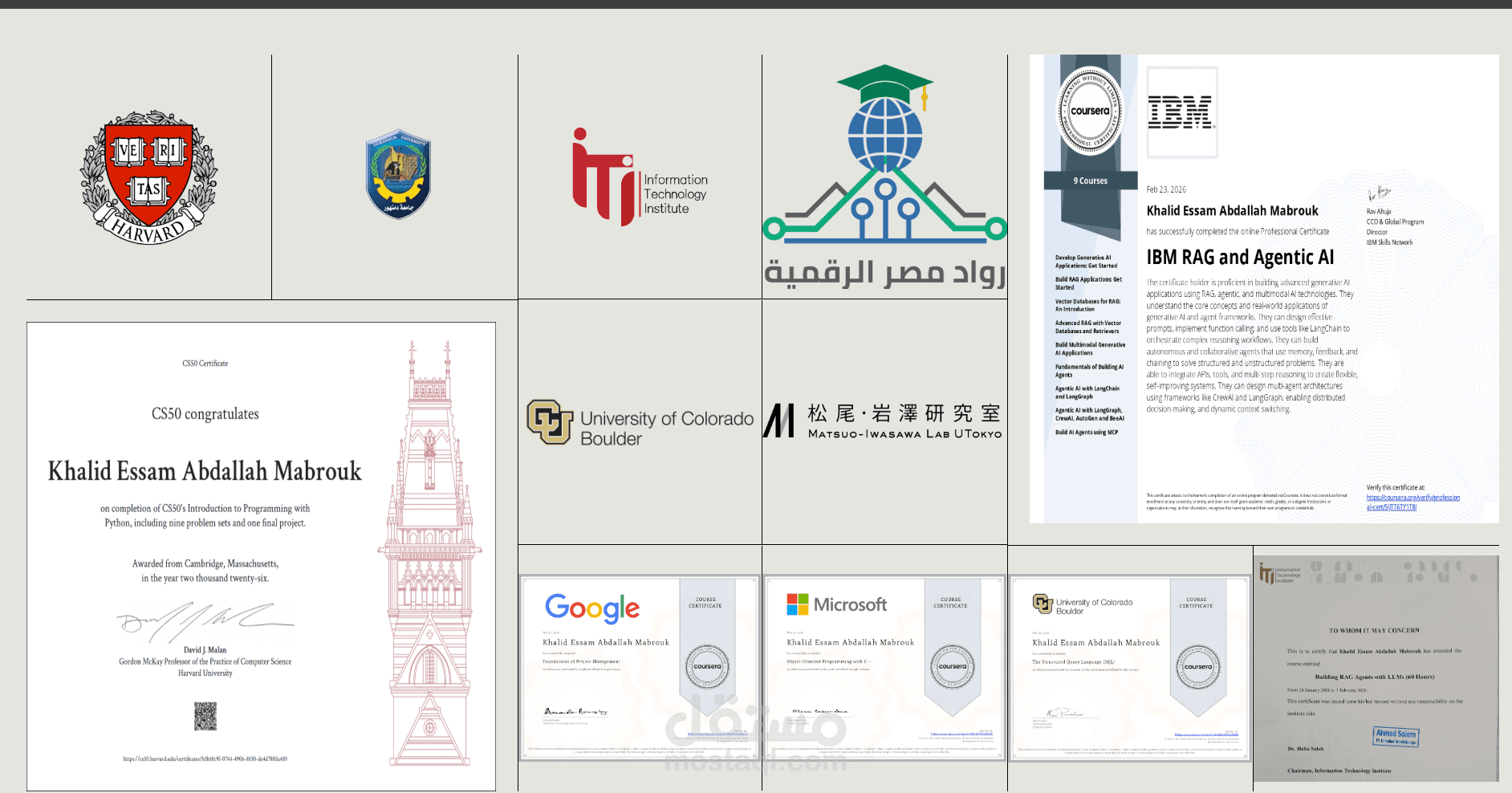
Task: Open the Microsoft Object Oriented Programming certificate
Action: tap(884, 668)
